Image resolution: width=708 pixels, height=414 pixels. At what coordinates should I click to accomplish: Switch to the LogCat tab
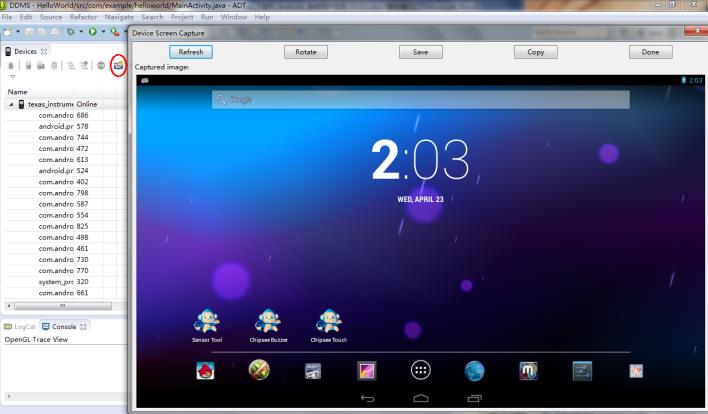pyautogui.click(x=19, y=326)
